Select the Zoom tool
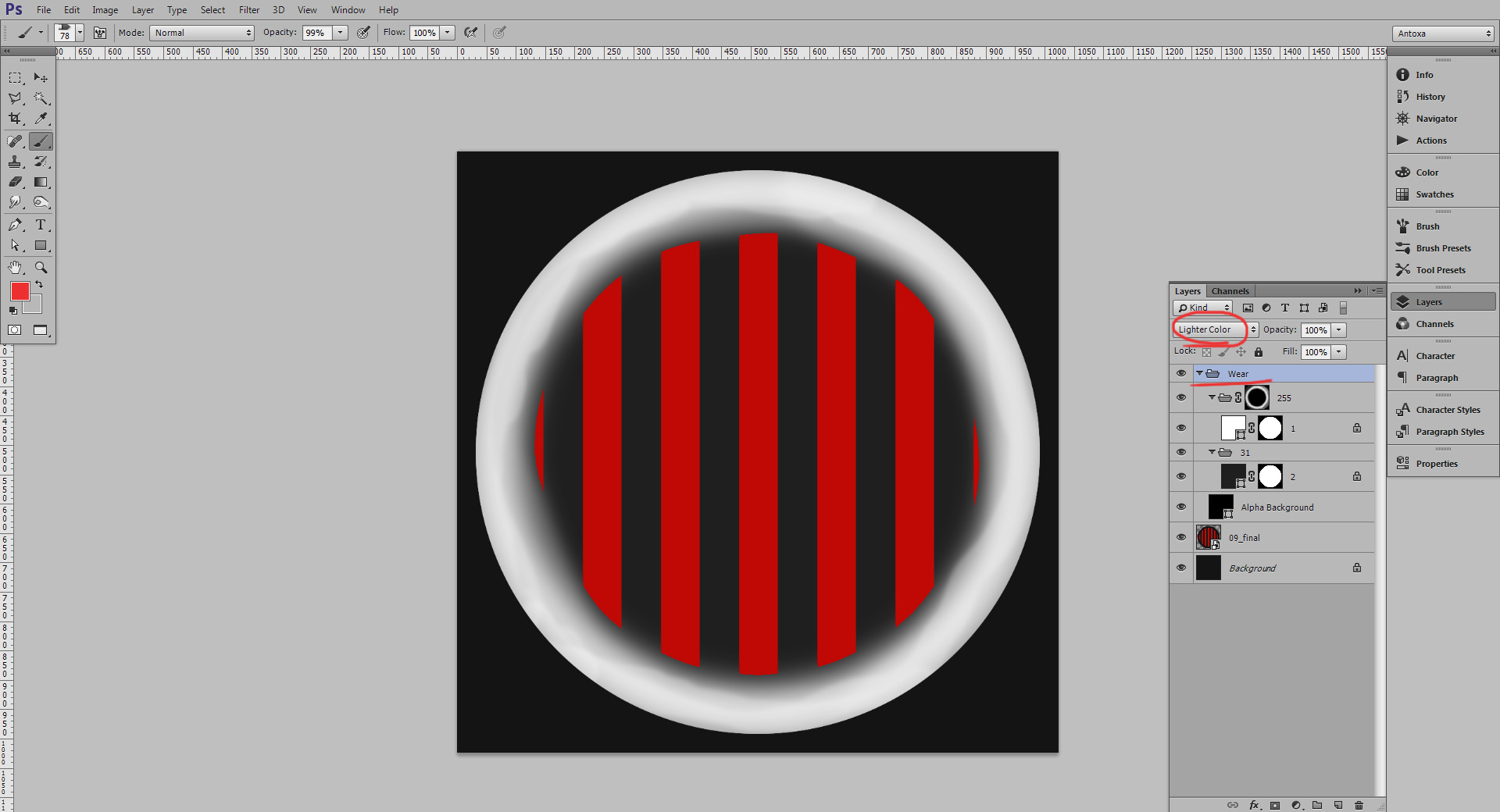Screen dimensions: 1500x812 coord(41,268)
